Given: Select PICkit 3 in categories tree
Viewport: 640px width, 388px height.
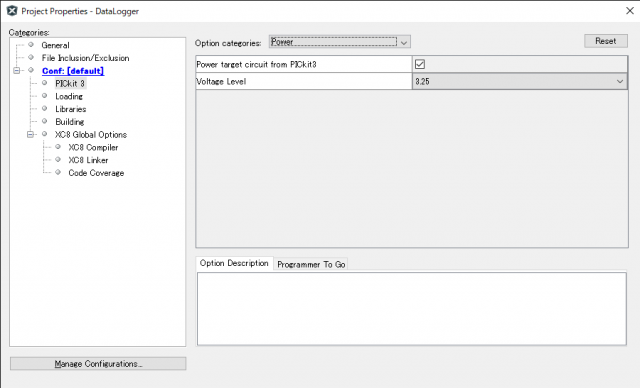Looking at the screenshot, I should pyautogui.click(x=70, y=83).
